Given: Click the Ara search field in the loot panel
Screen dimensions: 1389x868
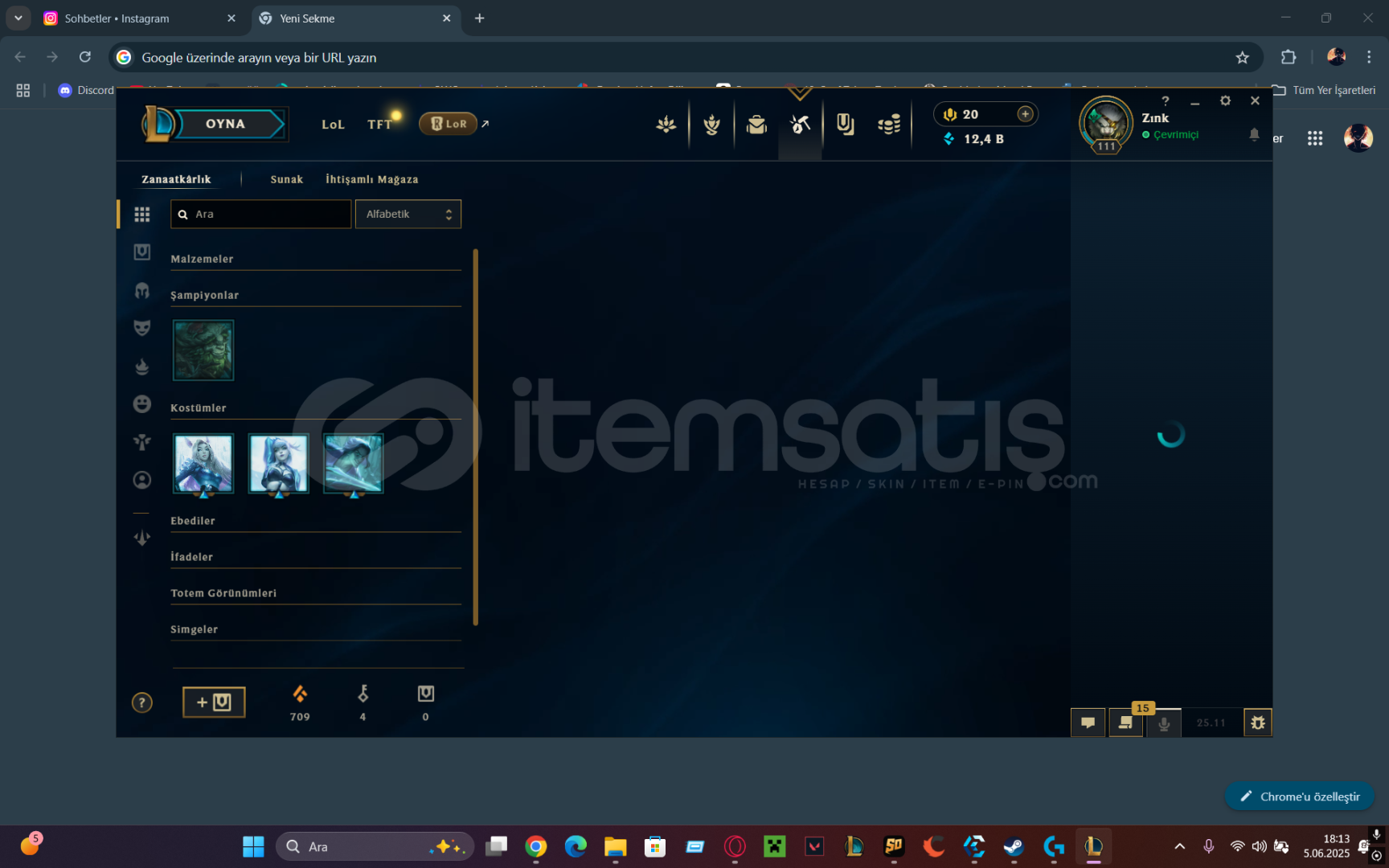Looking at the screenshot, I should pos(261,214).
